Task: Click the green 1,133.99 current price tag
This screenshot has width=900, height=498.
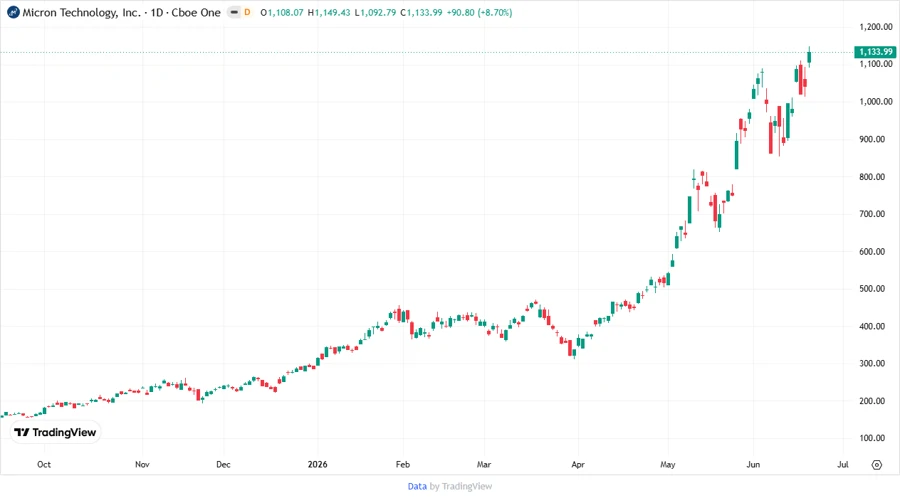Action: click(875, 52)
